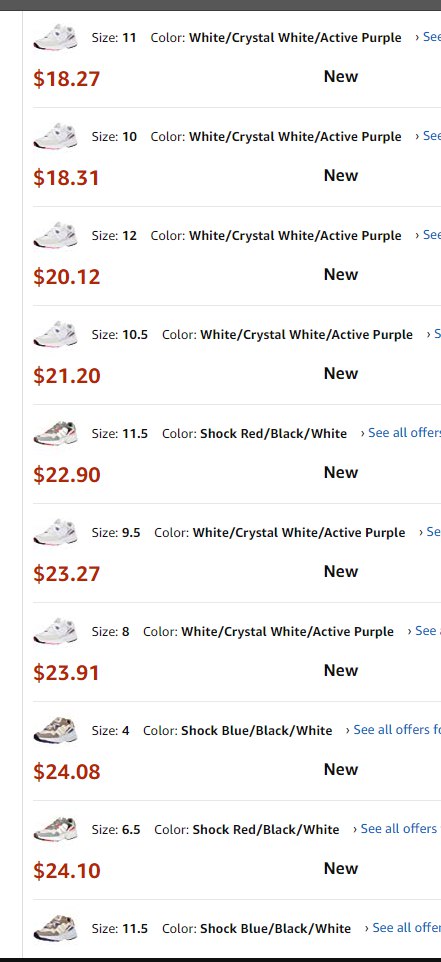This screenshot has width=441, height=962.
Task: Open "See all offers" for Size 4 Shock Blue
Action: [x=393, y=730]
